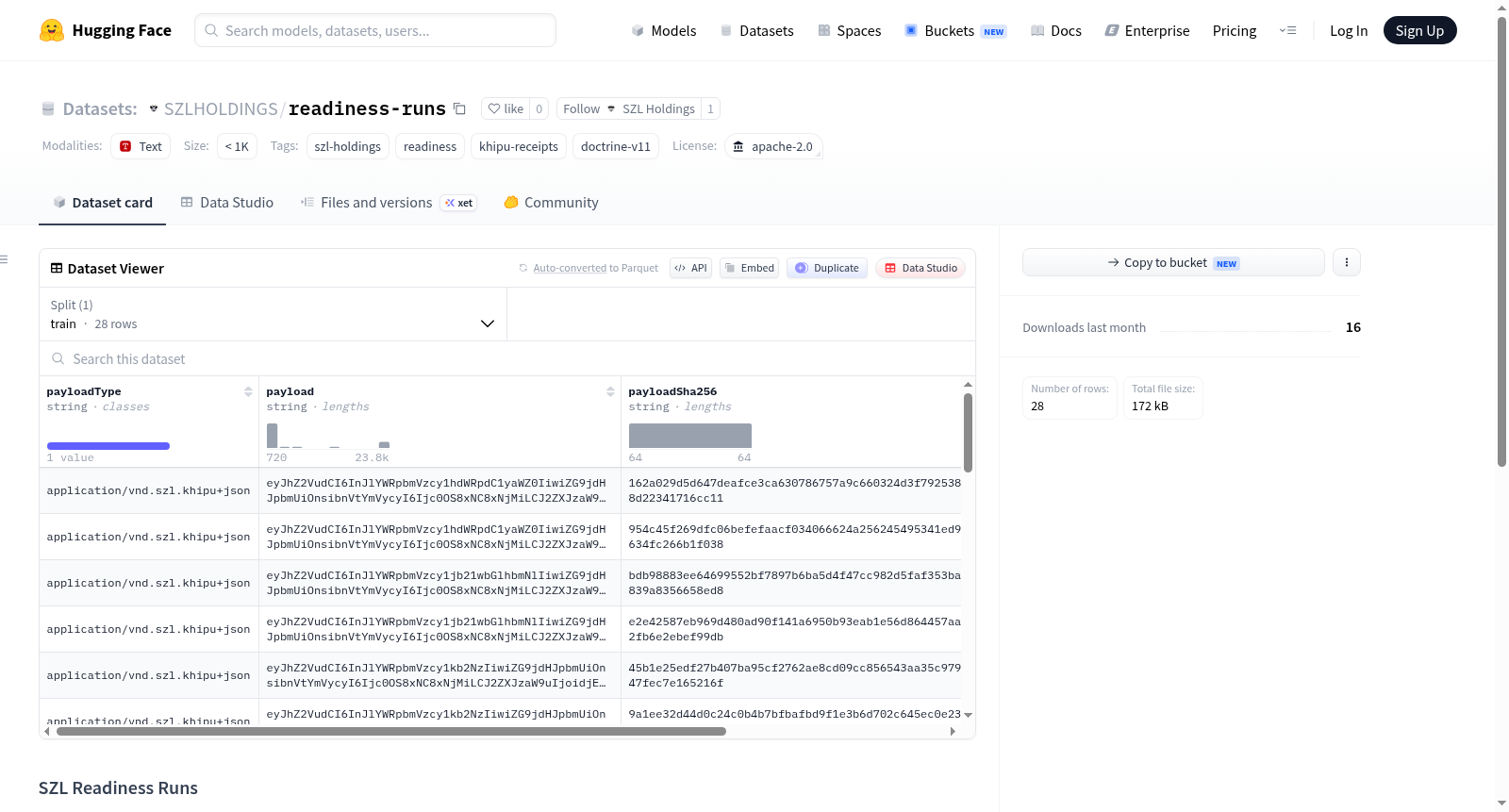This screenshot has width=1509, height=812.
Task: Open the Models page
Action: pyautogui.click(x=664, y=30)
